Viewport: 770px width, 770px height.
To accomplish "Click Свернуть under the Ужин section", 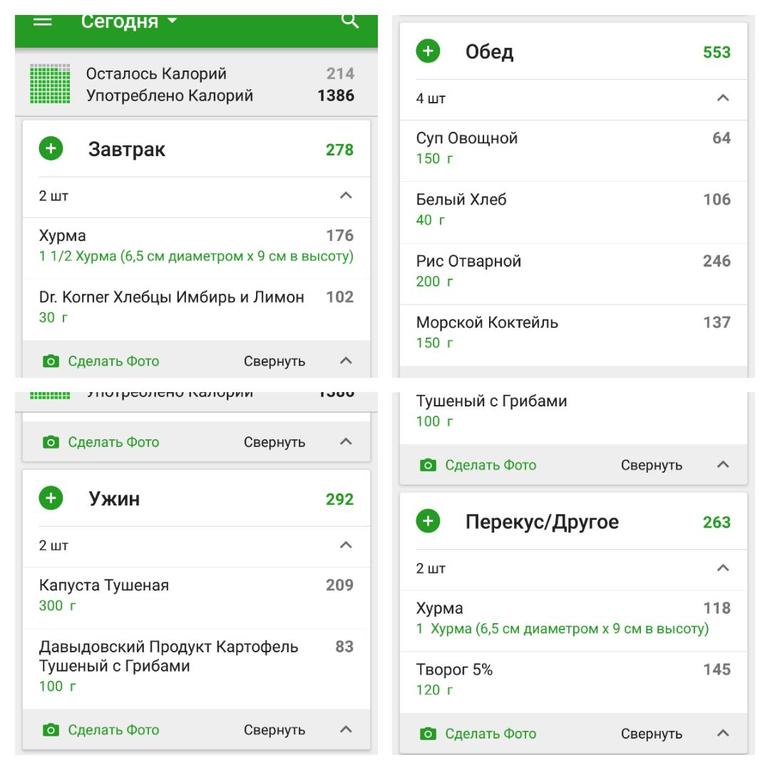I will (x=275, y=730).
